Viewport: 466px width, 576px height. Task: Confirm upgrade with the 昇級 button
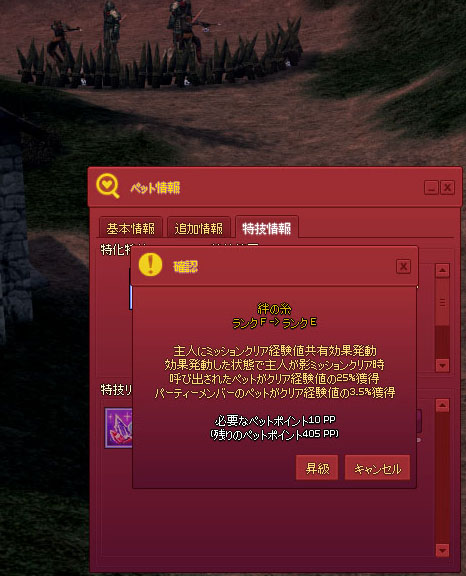point(317,468)
